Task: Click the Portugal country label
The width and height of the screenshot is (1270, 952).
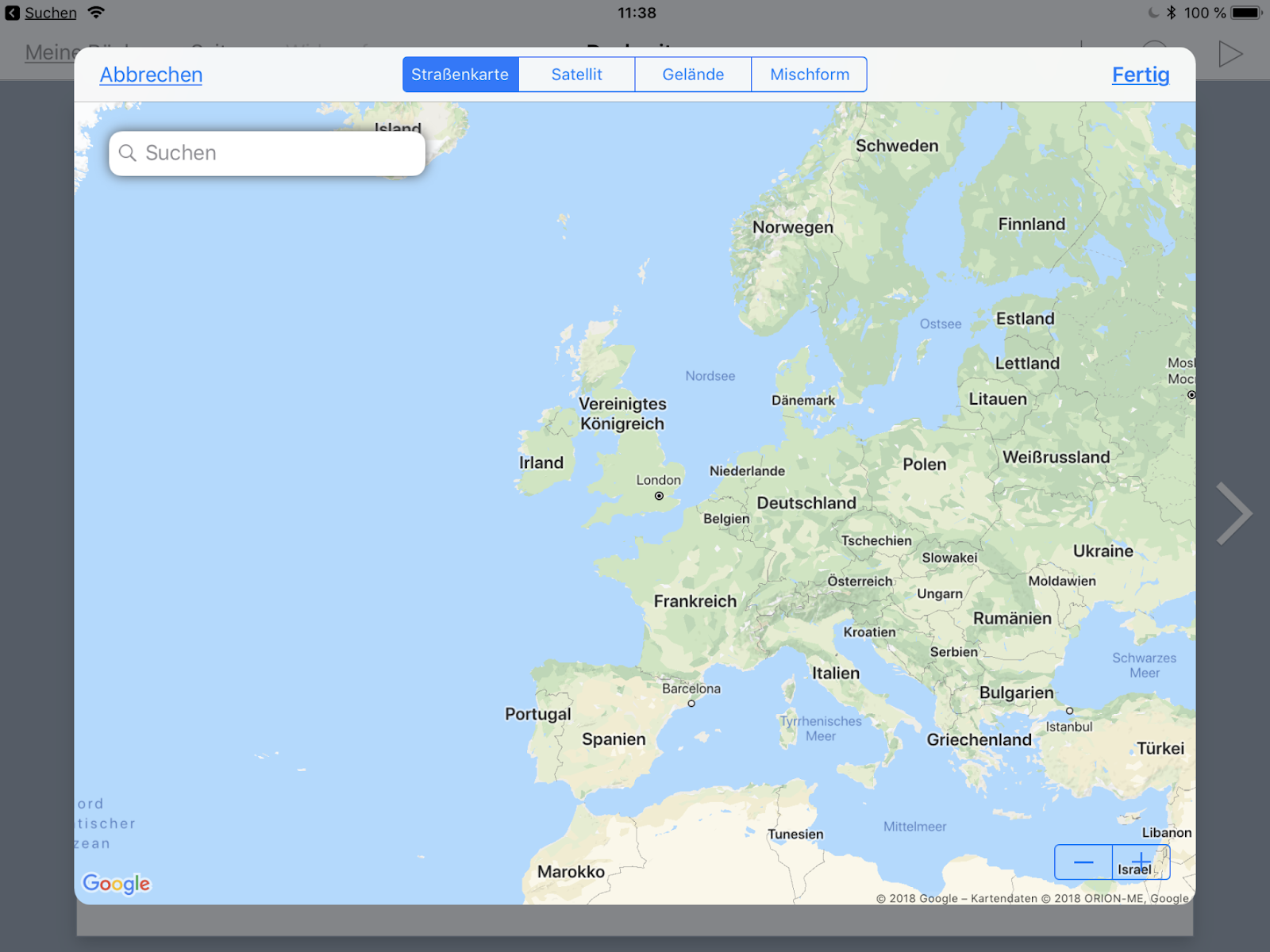Action: (538, 714)
